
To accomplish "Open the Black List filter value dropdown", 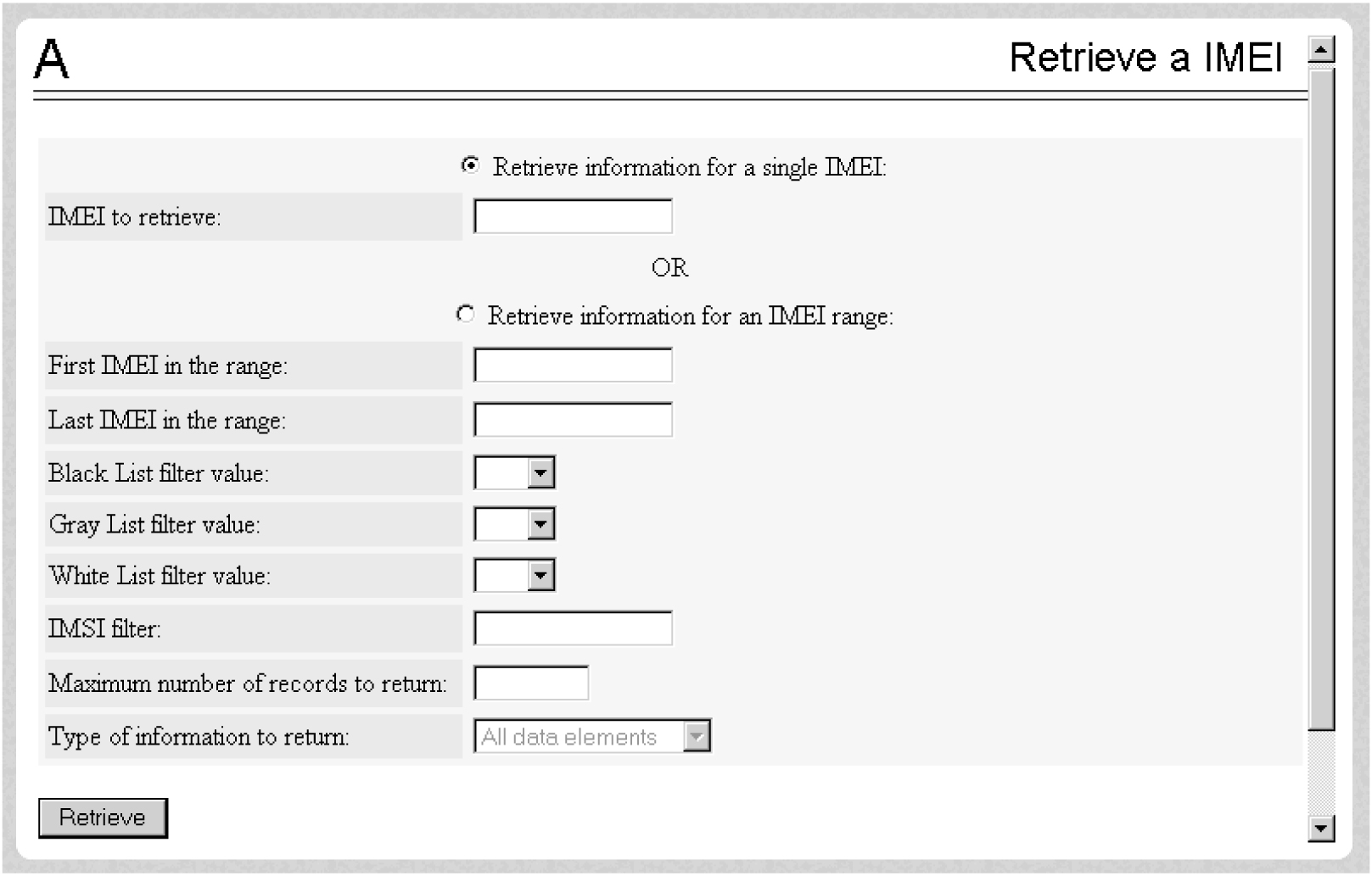I will (x=540, y=472).
